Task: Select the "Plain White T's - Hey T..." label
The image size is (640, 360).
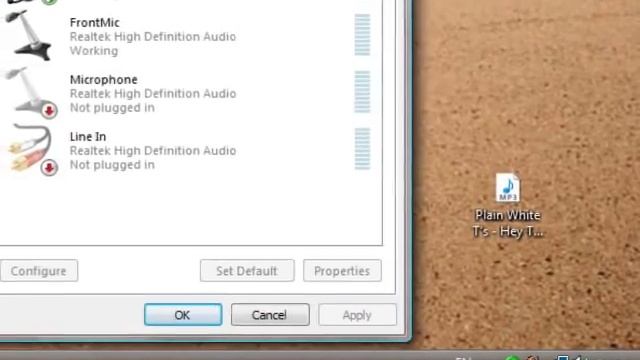Action: pos(508,223)
